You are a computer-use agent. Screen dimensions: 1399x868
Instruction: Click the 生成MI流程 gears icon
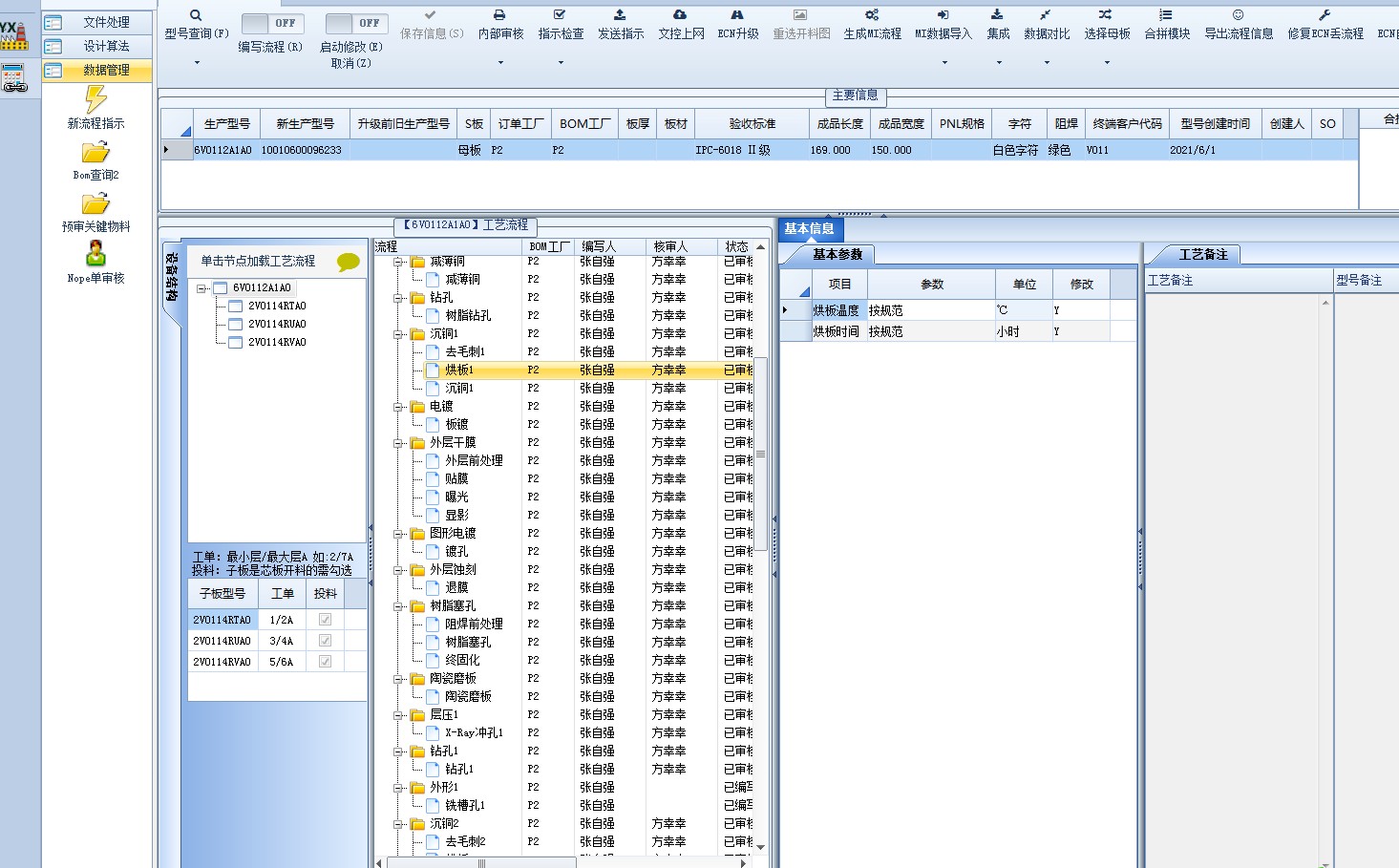tap(872, 15)
